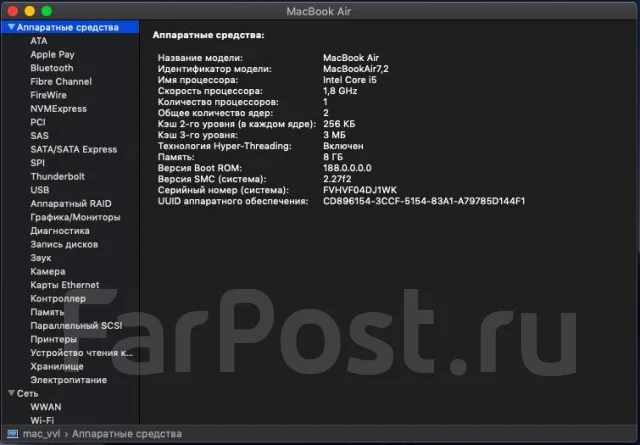The height and width of the screenshot is (445, 640).
Task: Select USB in the sidebar
Action: click(x=40, y=190)
